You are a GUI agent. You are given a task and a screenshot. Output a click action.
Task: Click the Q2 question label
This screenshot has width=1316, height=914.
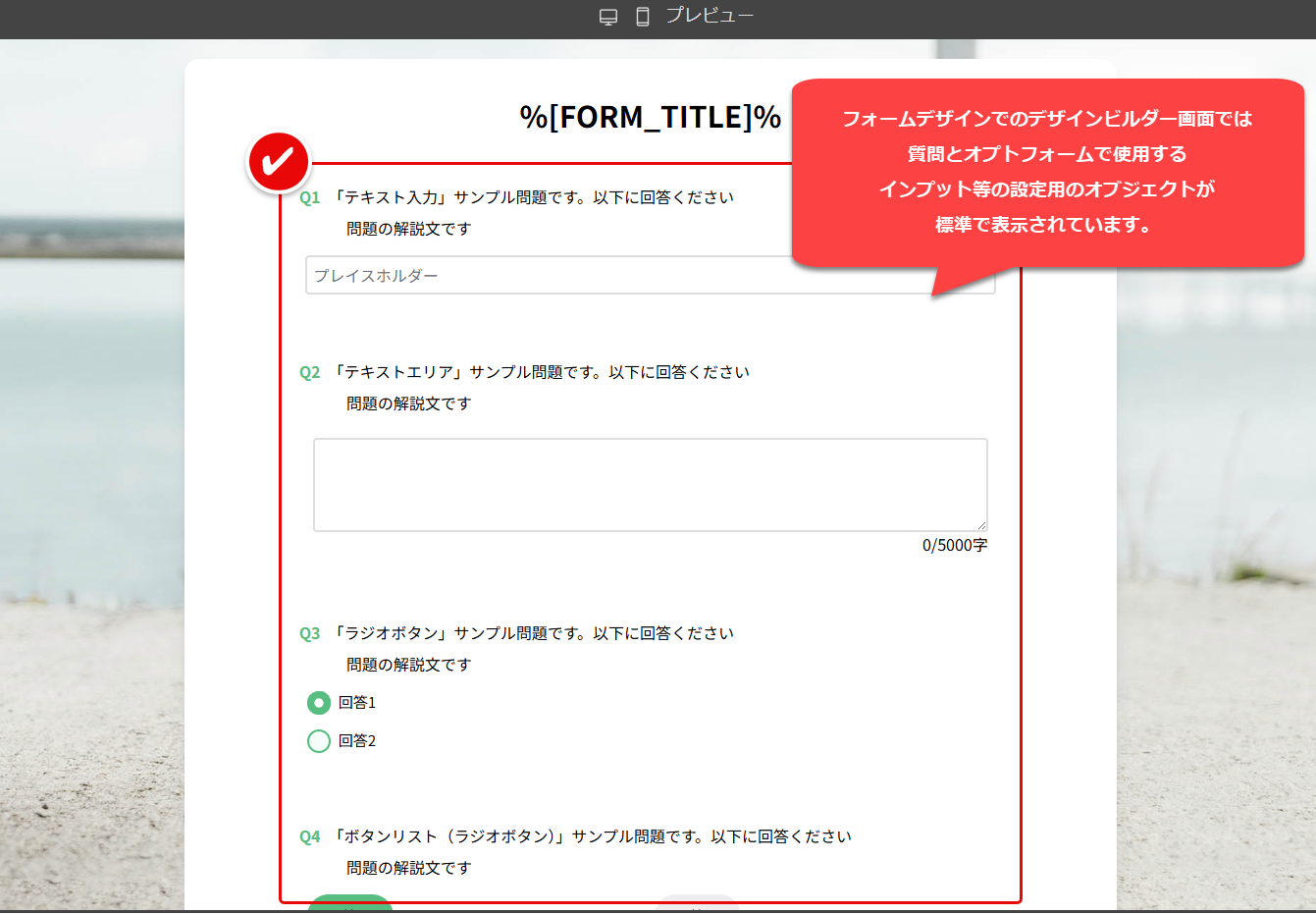click(x=309, y=371)
